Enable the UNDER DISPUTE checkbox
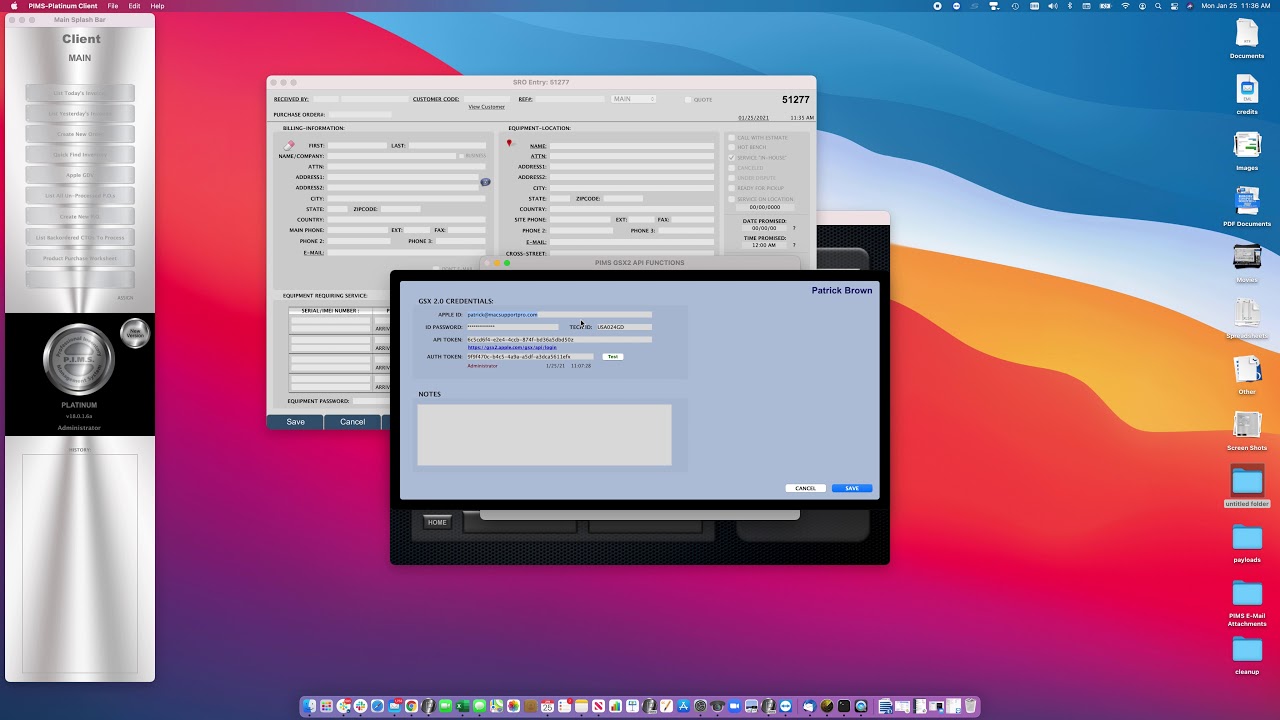Image resolution: width=1280 pixels, height=720 pixels. point(732,178)
